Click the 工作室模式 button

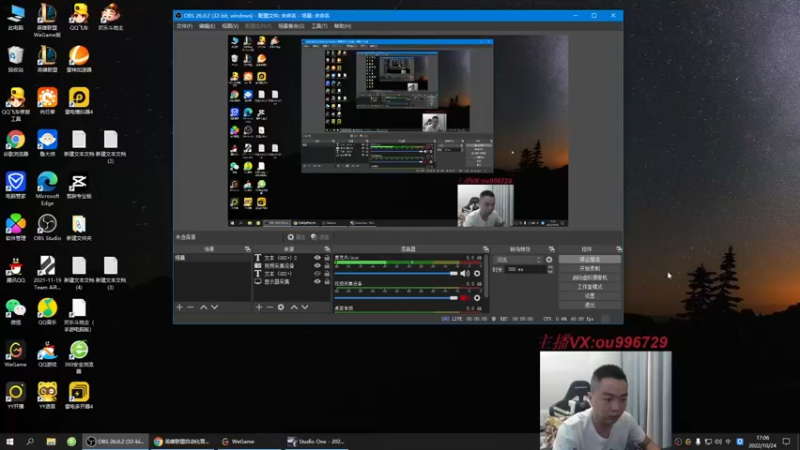[x=590, y=287]
